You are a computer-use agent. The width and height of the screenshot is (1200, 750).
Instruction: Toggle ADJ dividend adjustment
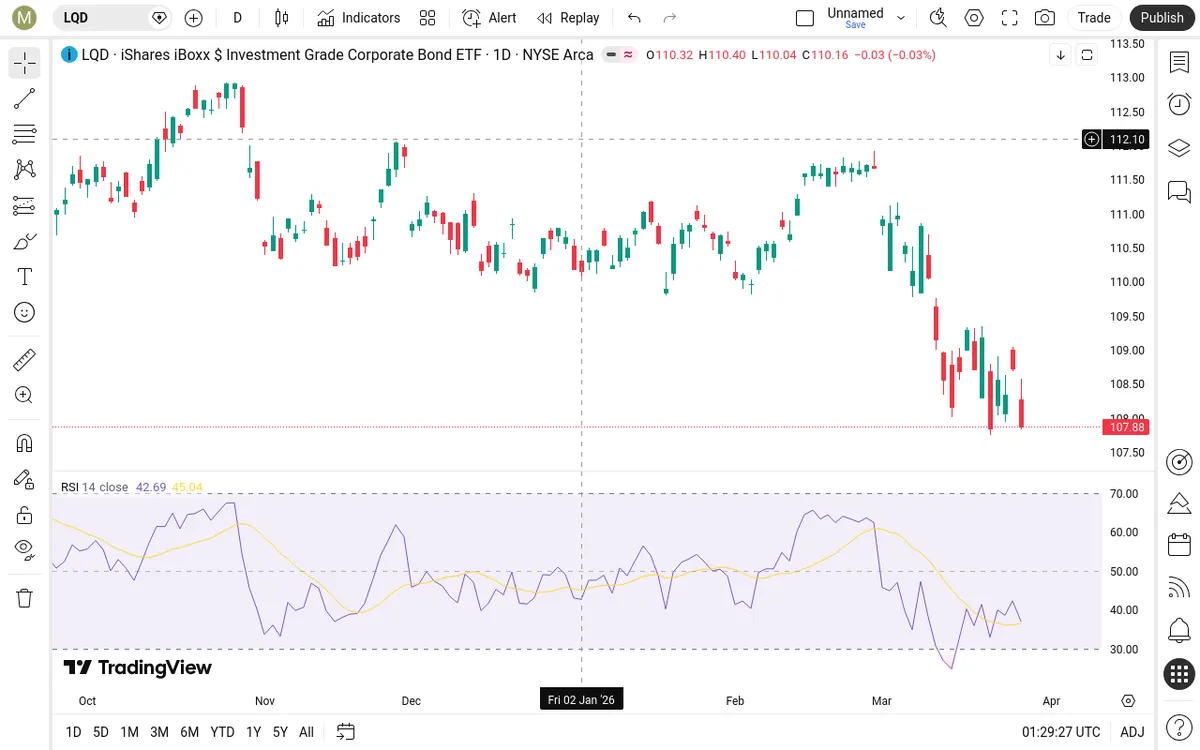(x=1132, y=732)
